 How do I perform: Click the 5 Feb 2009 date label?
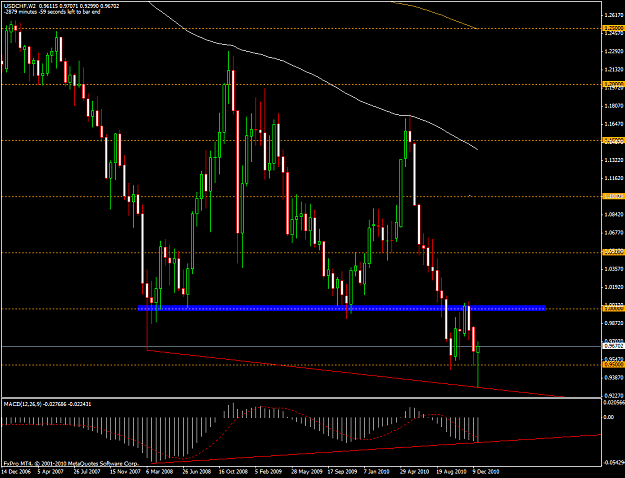[x=268, y=472]
